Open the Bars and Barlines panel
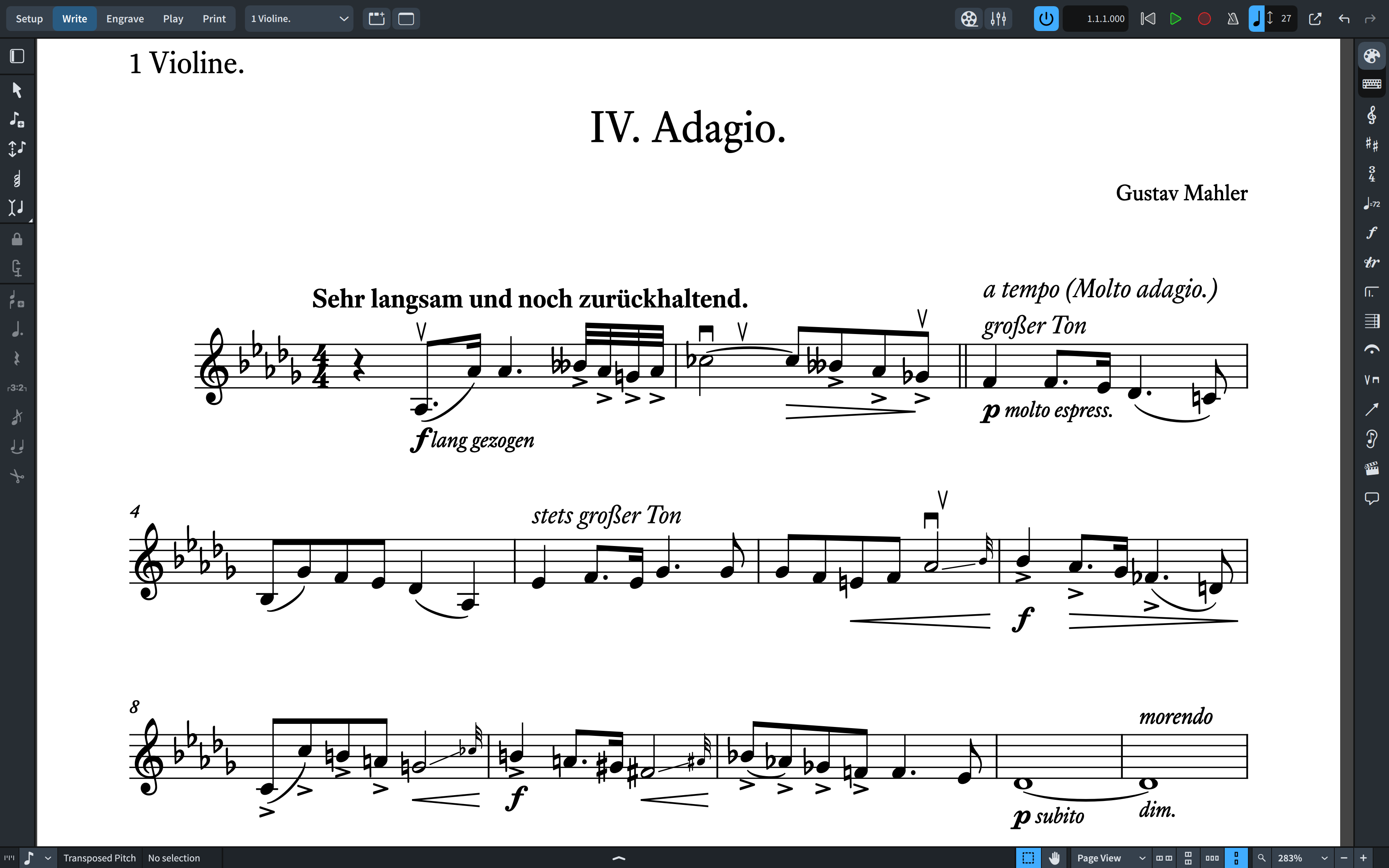 pyautogui.click(x=1372, y=321)
